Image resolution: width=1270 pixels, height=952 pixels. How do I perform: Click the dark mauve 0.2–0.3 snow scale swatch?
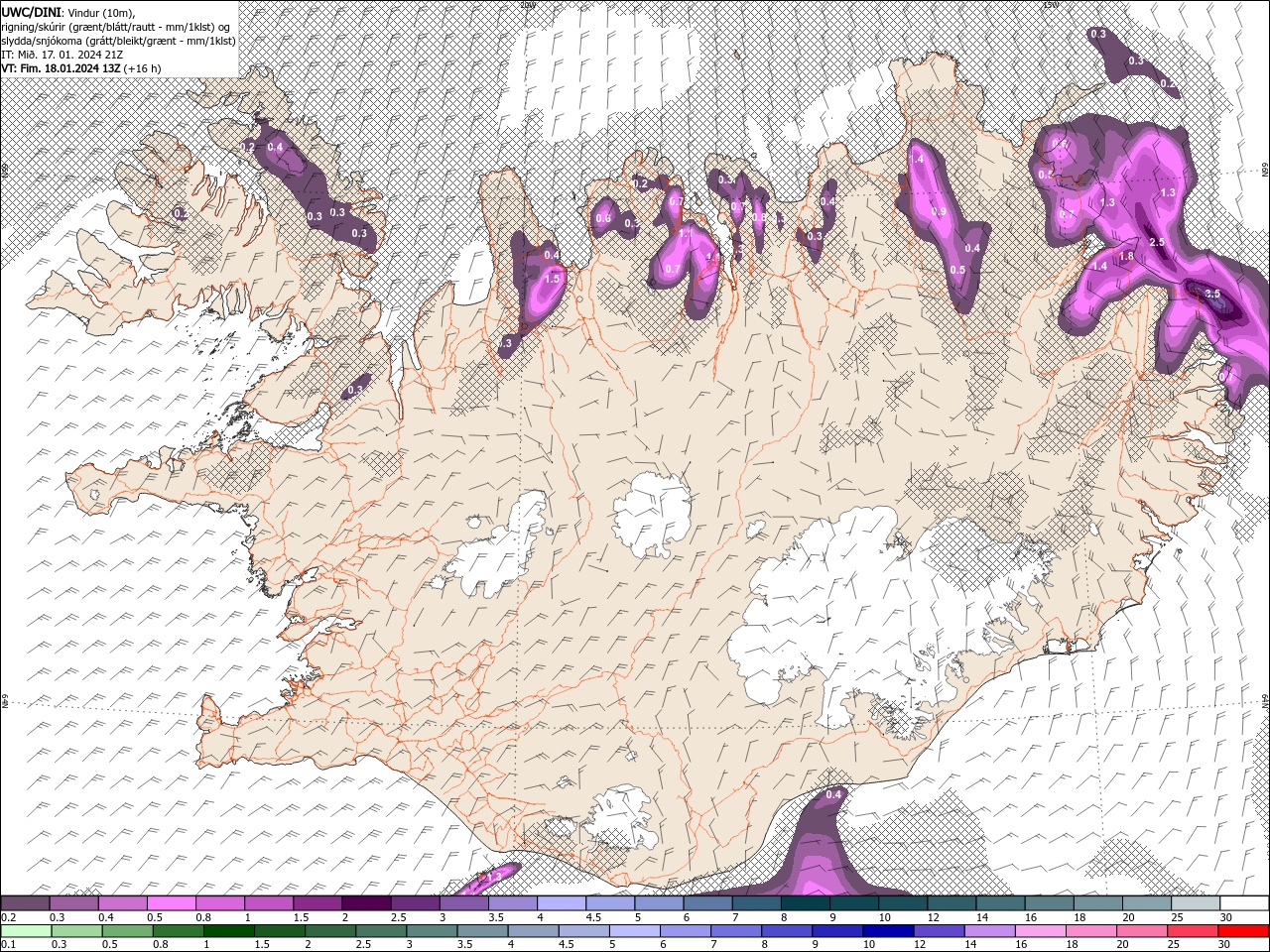coord(26,902)
